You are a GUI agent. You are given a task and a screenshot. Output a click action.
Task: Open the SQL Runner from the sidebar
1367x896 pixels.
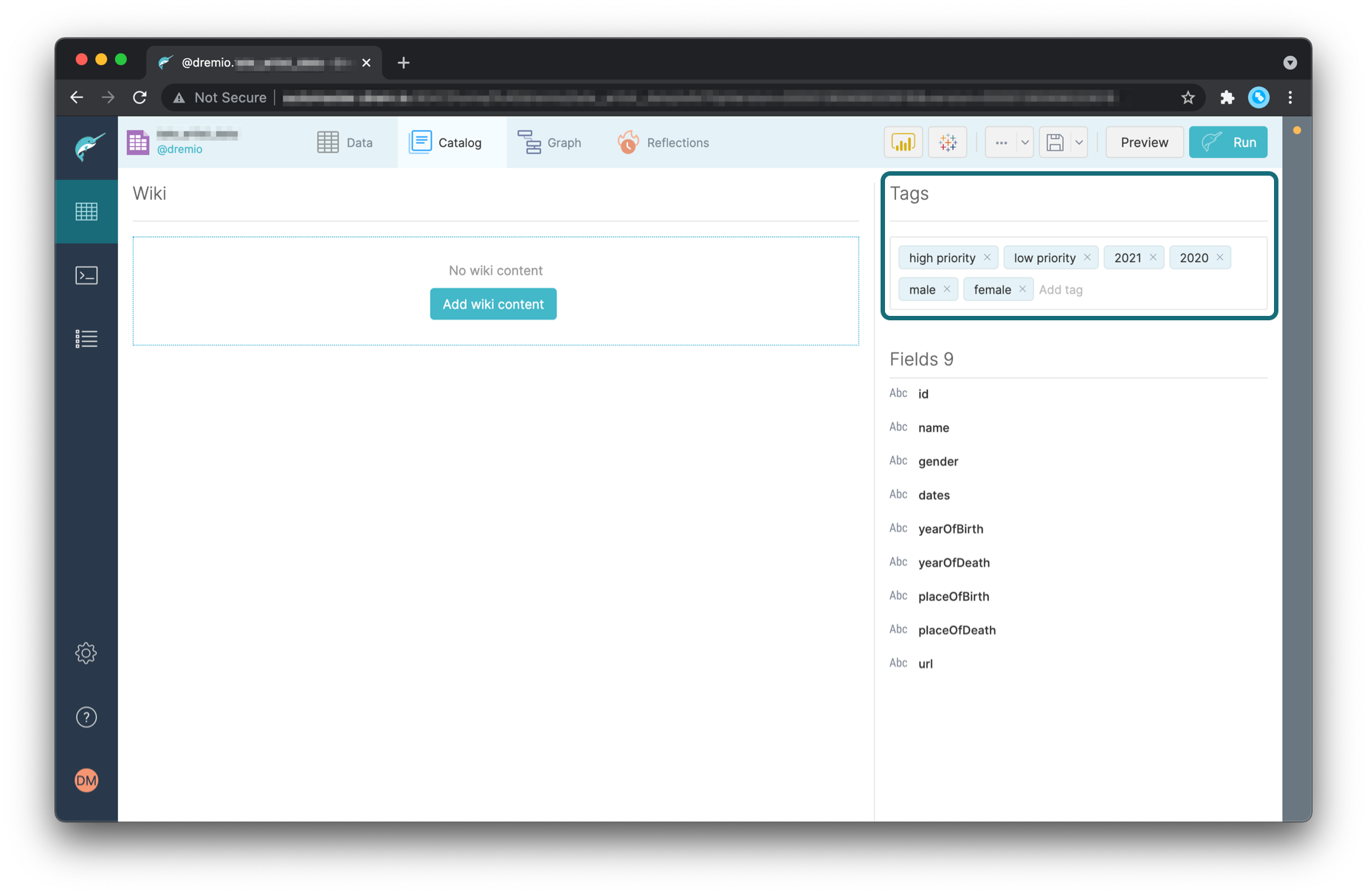86,275
